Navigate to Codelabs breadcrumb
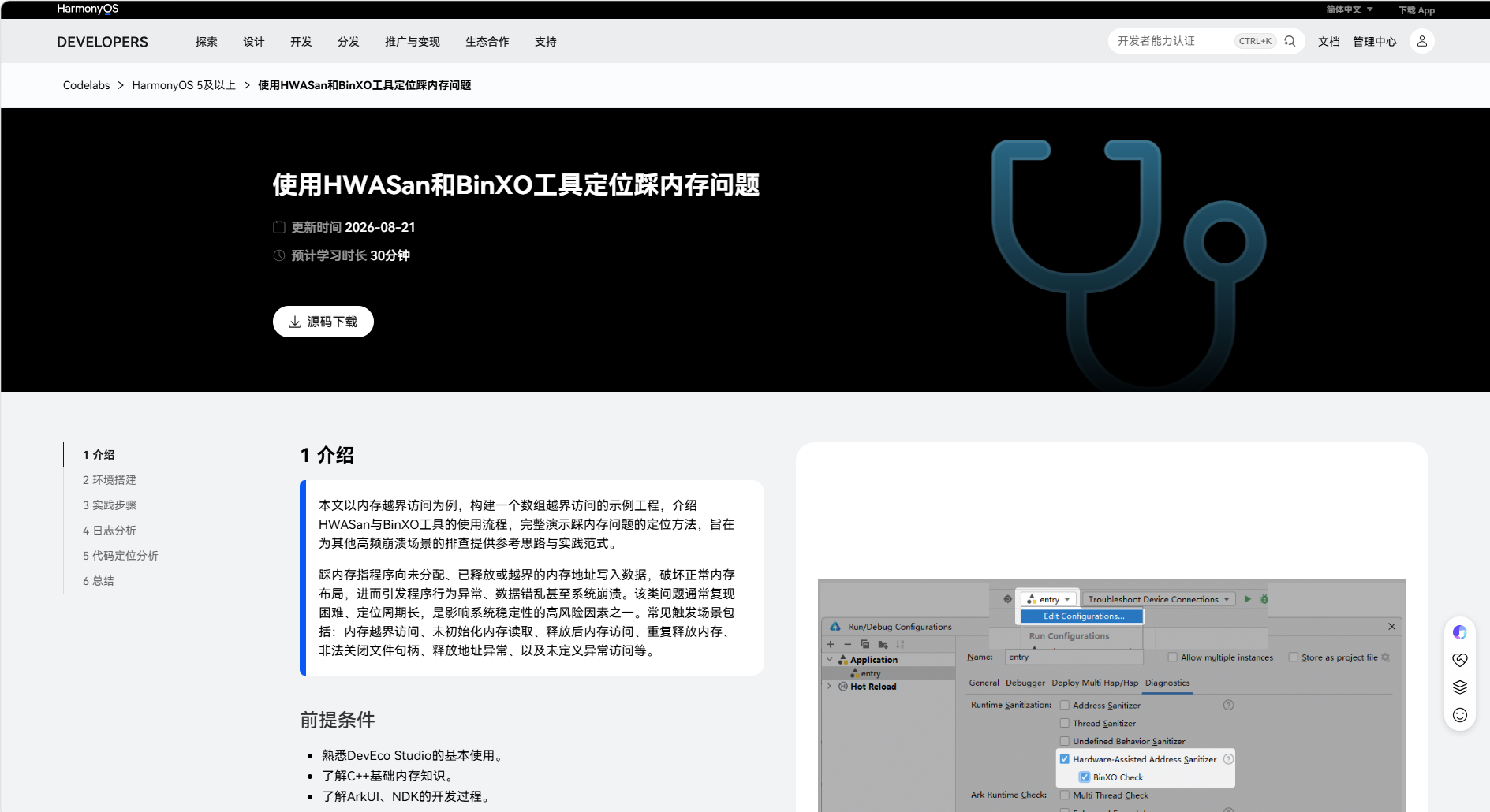Viewport: 1490px width, 812px height. (x=87, y=85)
